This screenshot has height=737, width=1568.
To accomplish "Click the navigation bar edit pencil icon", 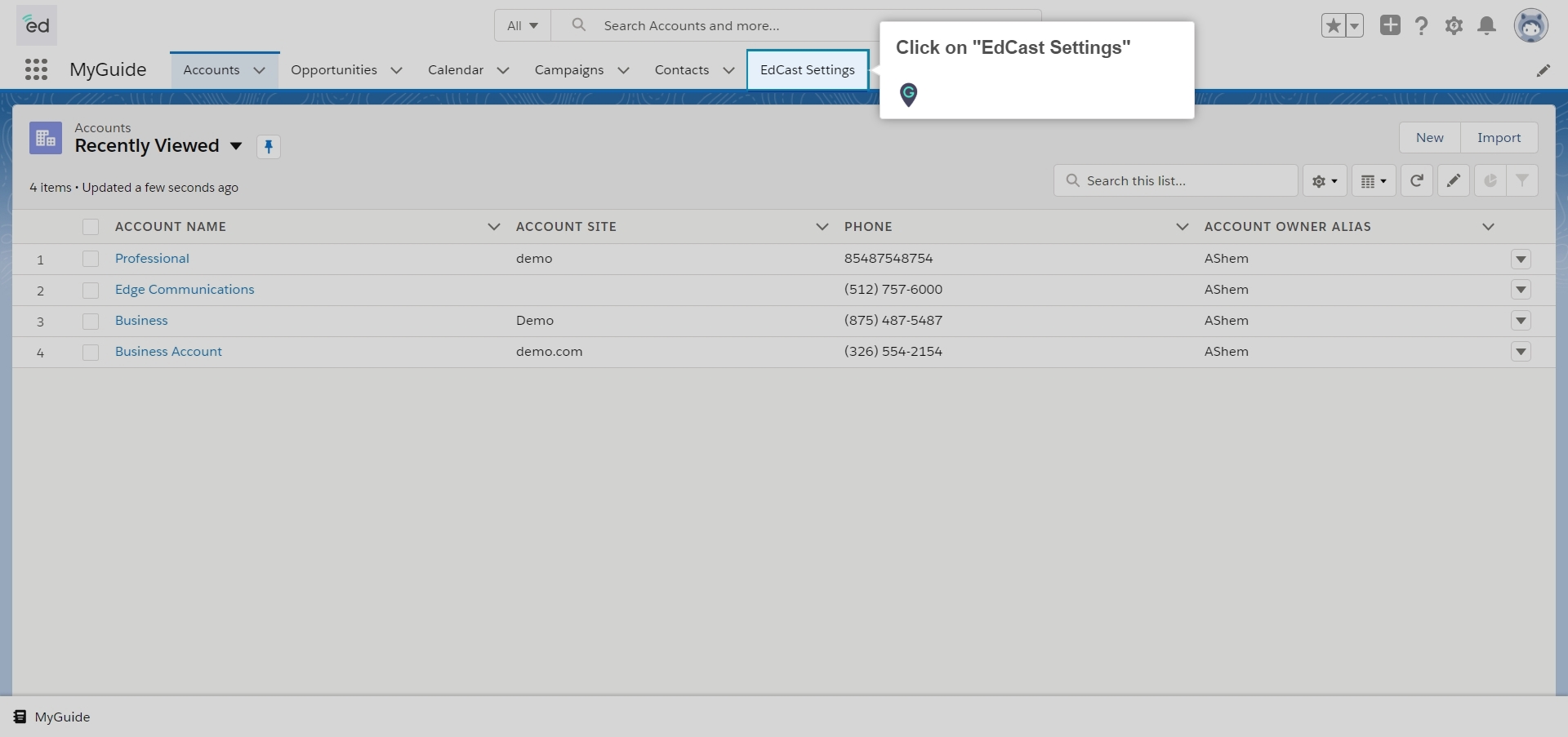I will (x=1543, y=71).
